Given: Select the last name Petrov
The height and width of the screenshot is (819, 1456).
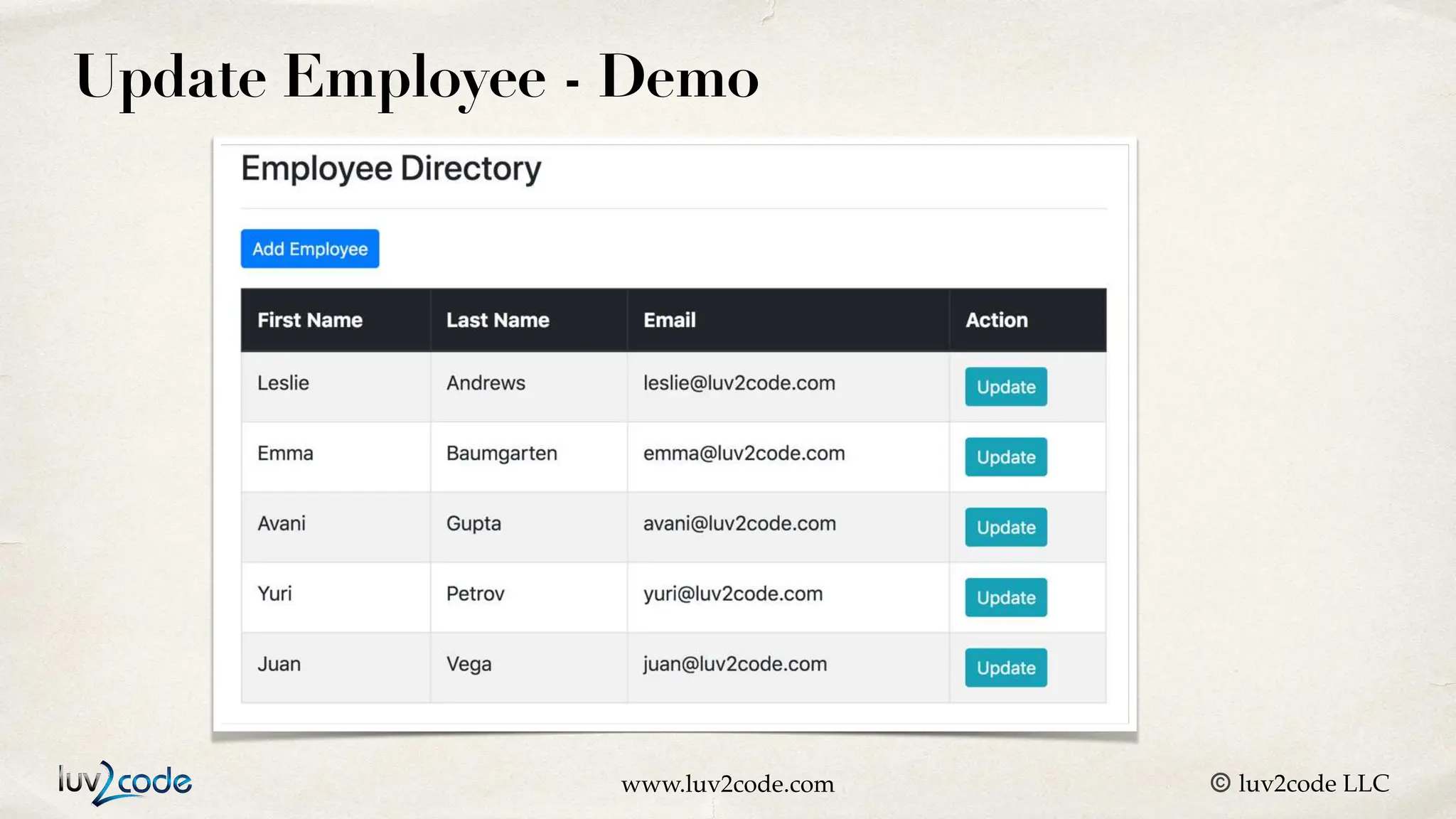Looking at the screenshot, I should tap(475, 594).
